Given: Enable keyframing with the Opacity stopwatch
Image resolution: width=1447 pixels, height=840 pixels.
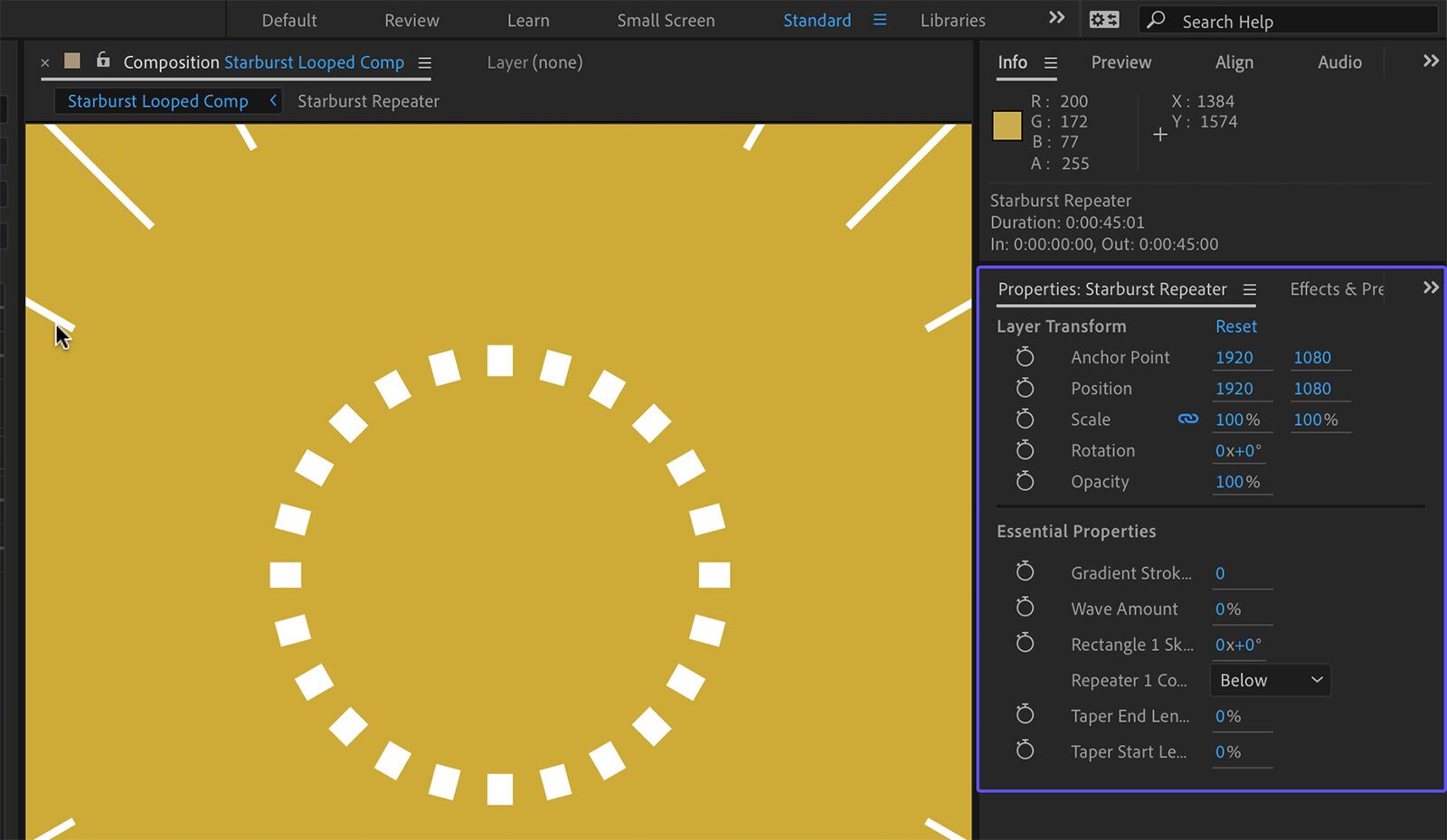Looking at the screenshot, I should [1025, 481].
